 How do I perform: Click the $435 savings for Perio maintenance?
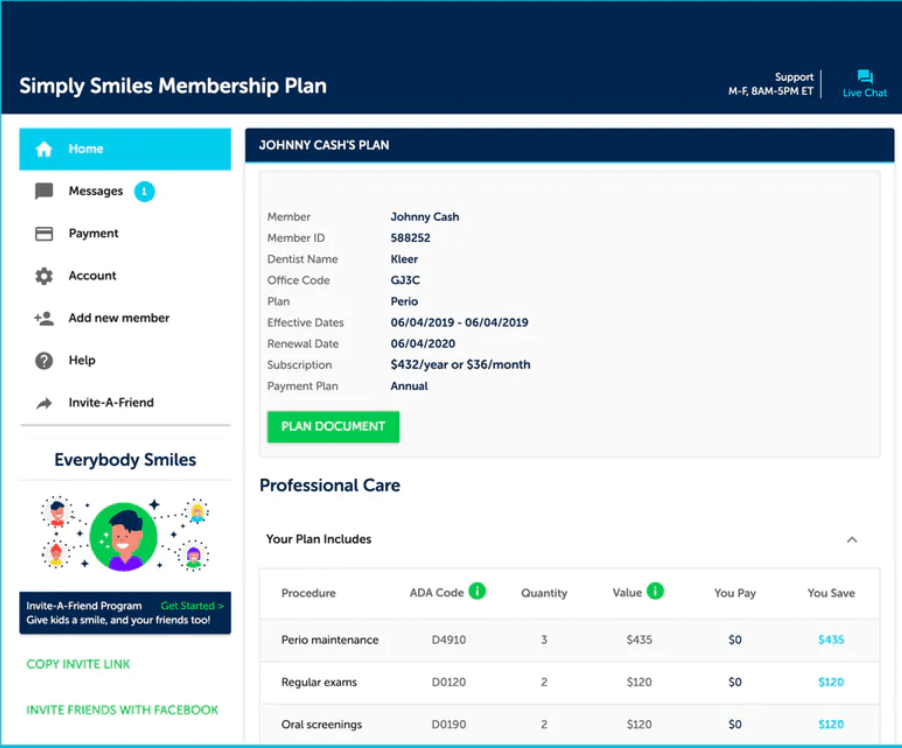point(830,640)
